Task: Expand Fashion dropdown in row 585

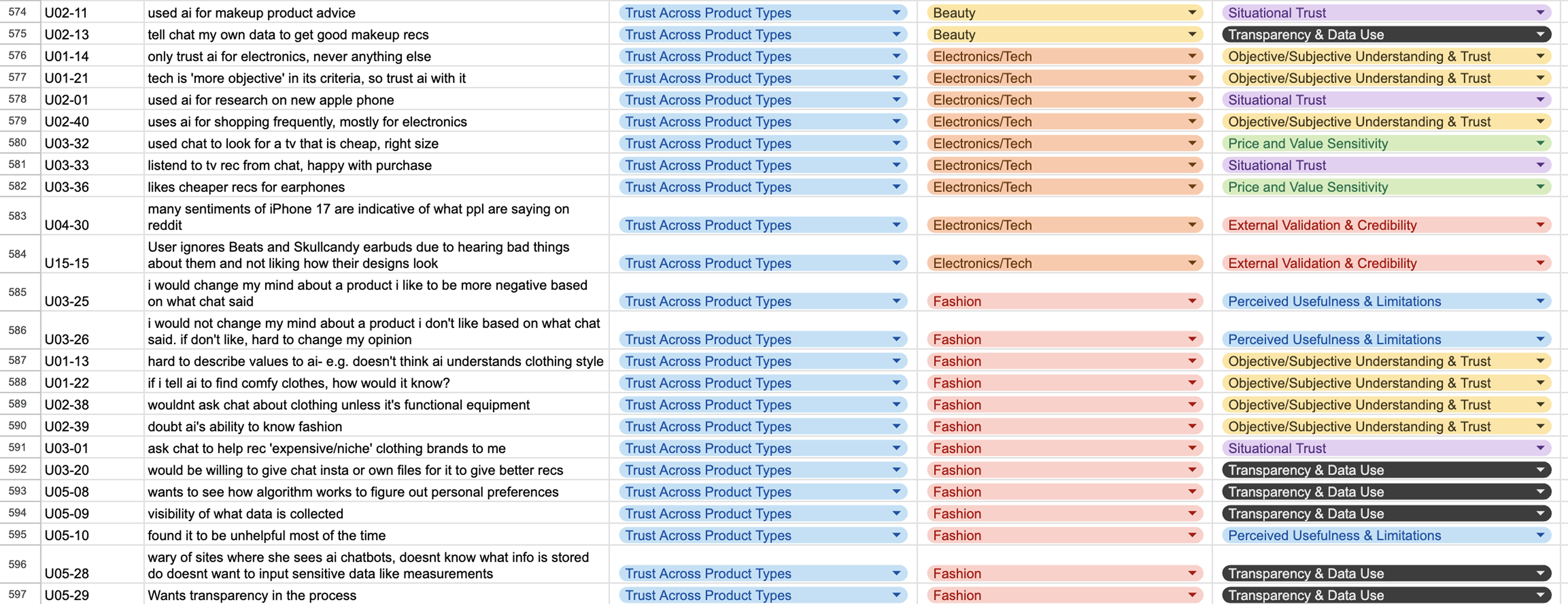Action: pos(1192,301)
